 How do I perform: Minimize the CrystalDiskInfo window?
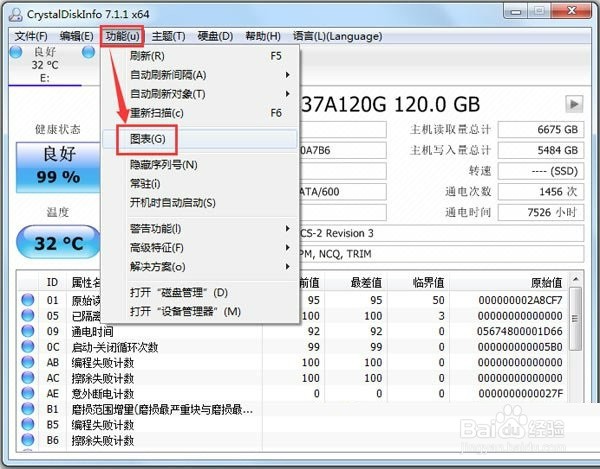click(x=515, y=11)
